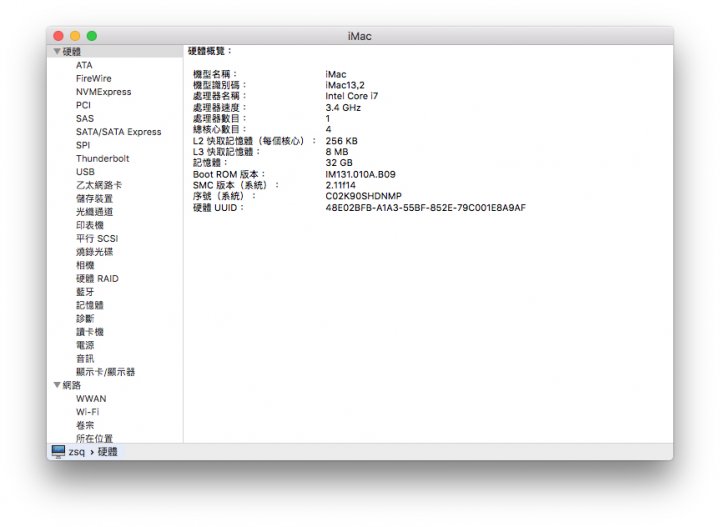This screenshot has height=527, width=720.
Task: Select PCI in the hardware list
Action: coord(83,105)
